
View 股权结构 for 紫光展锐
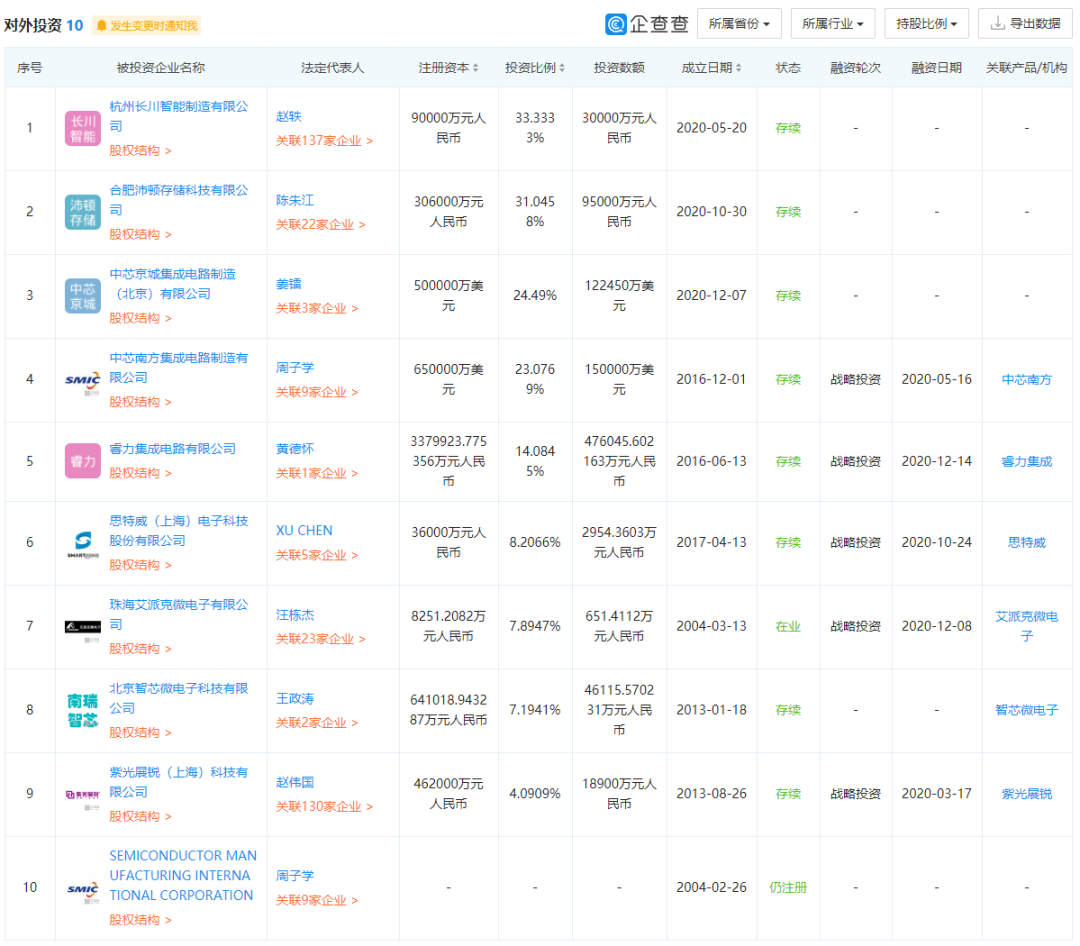point(140,816)
